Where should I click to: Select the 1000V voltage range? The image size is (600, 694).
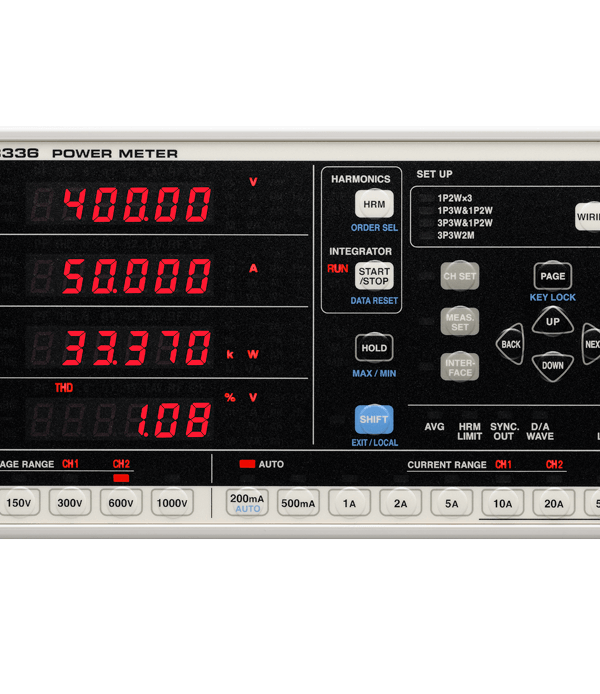point(172,503)
